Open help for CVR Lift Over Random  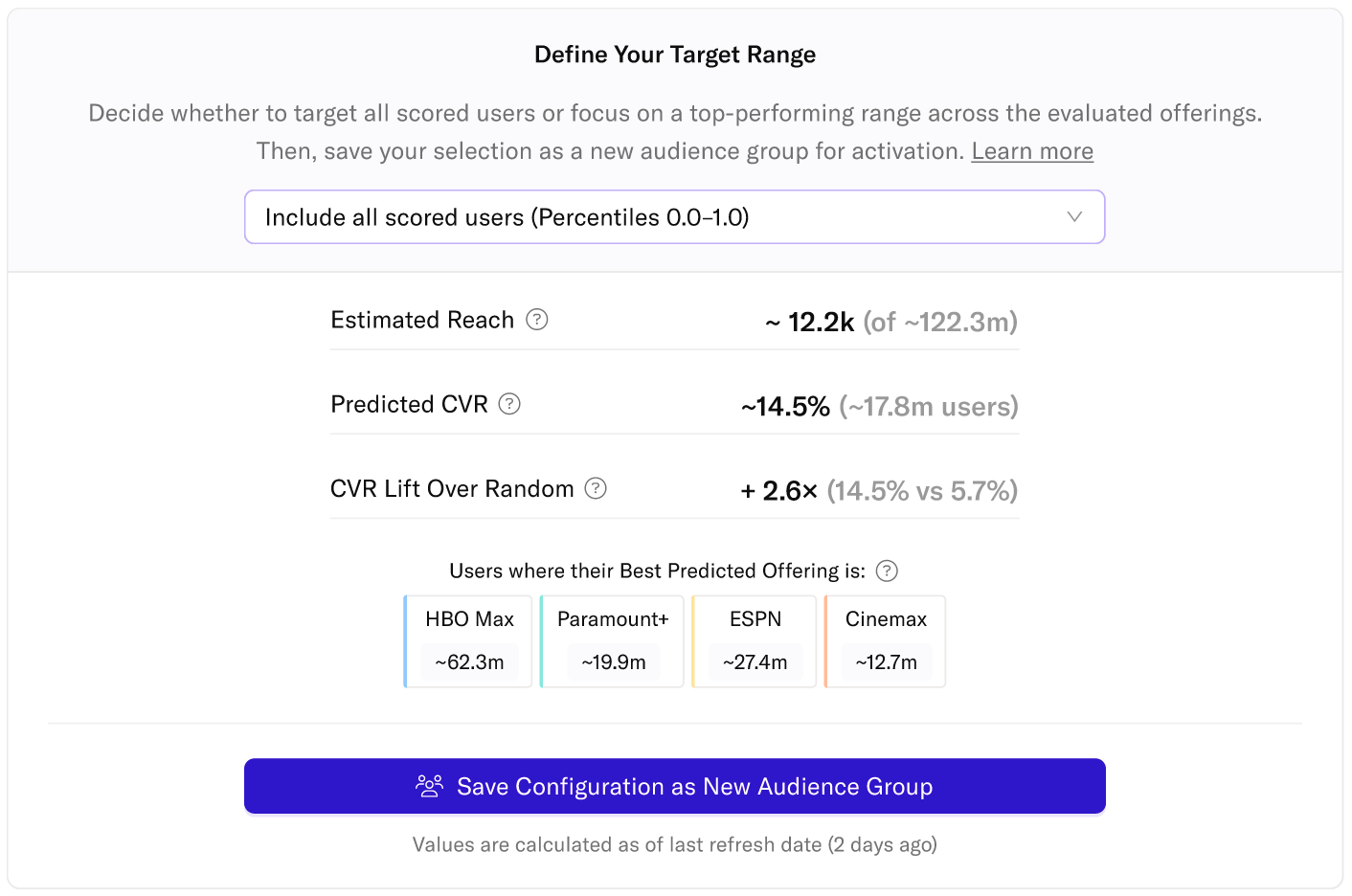tap(596, 488)
